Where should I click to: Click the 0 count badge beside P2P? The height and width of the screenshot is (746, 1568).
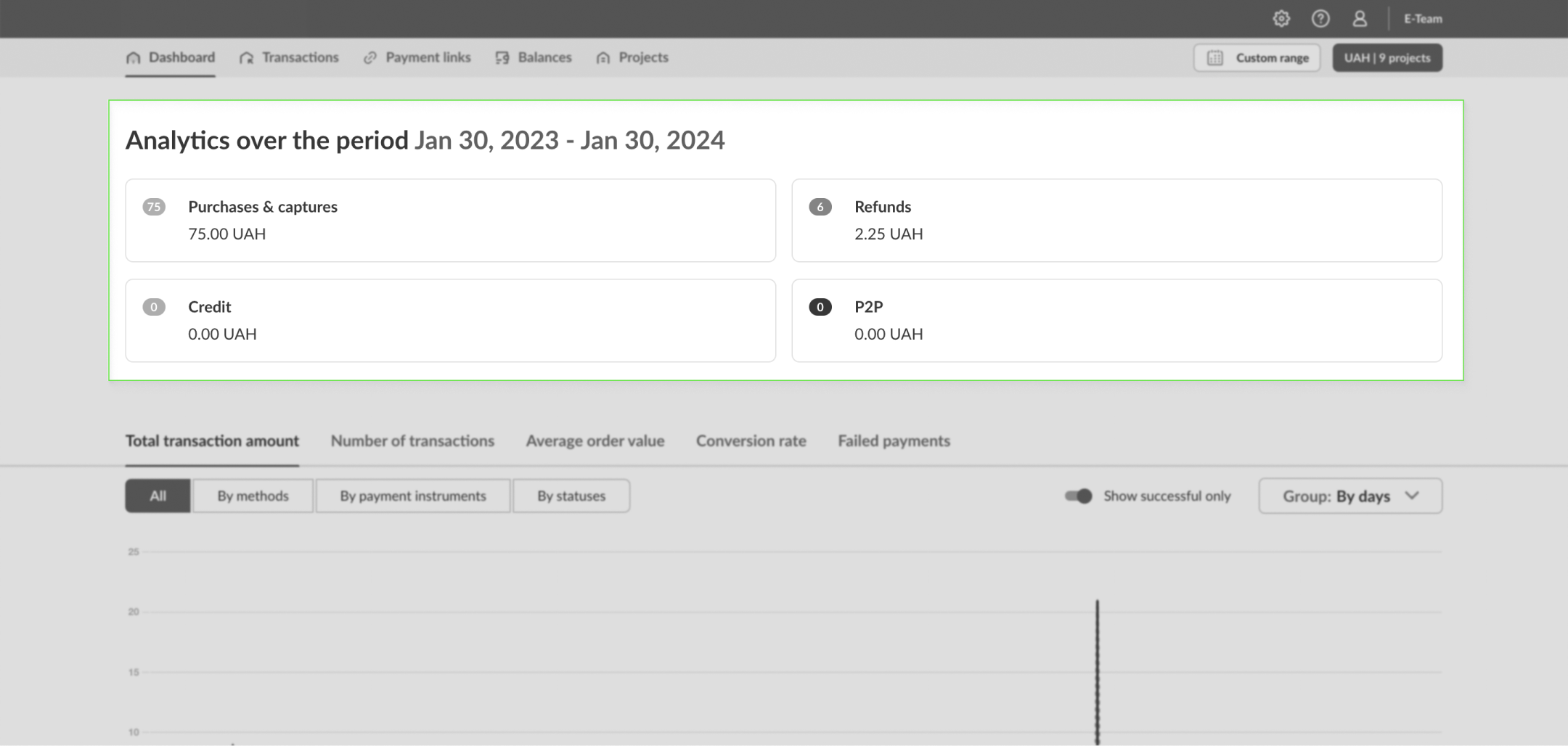pos(820,307)
